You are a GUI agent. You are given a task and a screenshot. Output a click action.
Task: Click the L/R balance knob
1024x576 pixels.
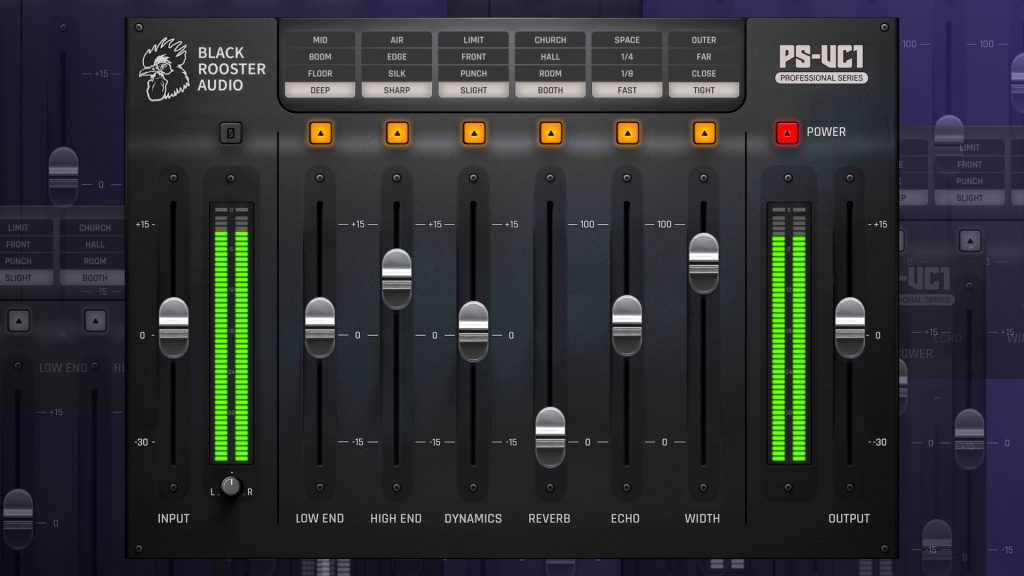coord(231,486)
